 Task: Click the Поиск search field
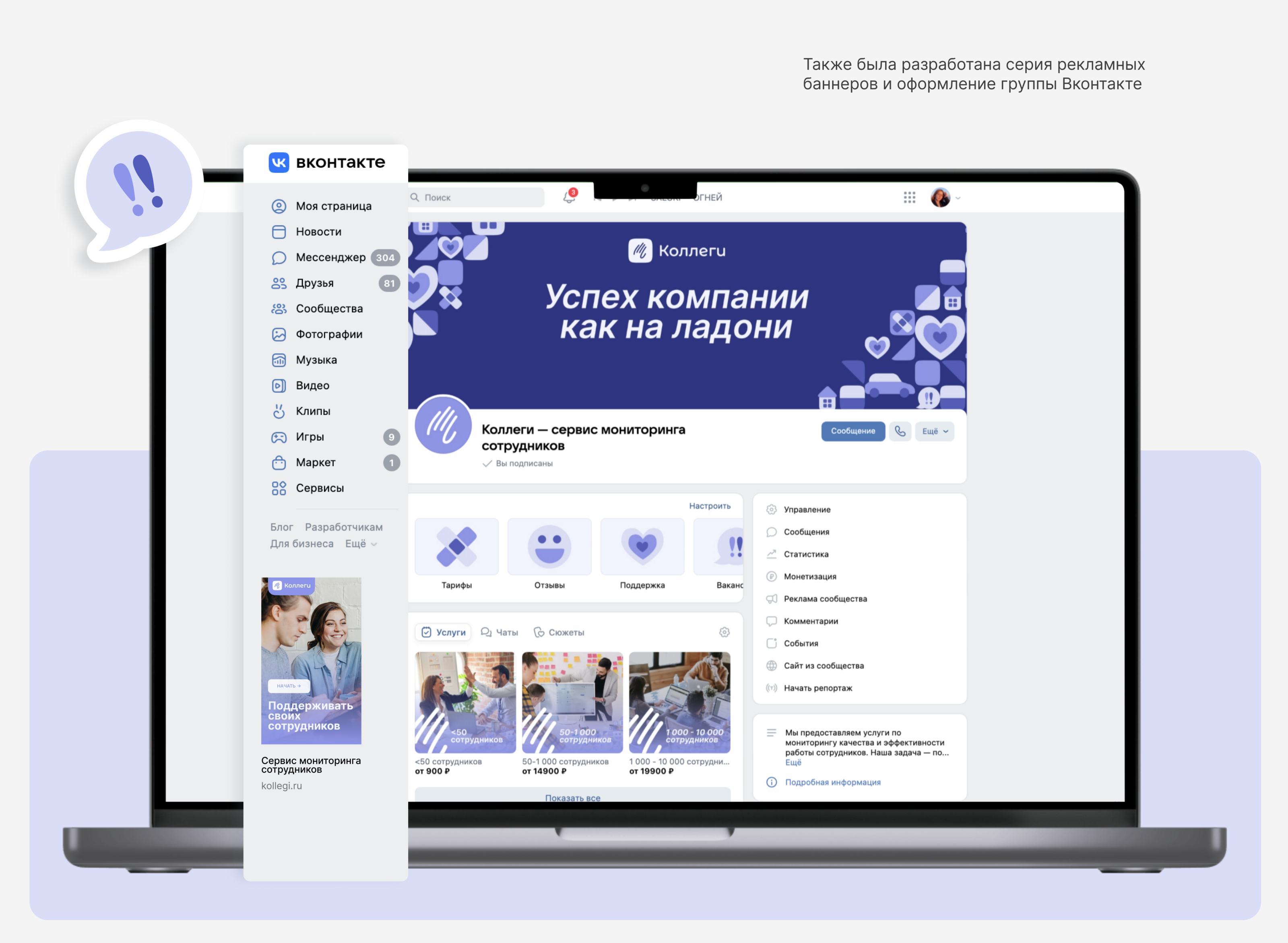point(477,198)
